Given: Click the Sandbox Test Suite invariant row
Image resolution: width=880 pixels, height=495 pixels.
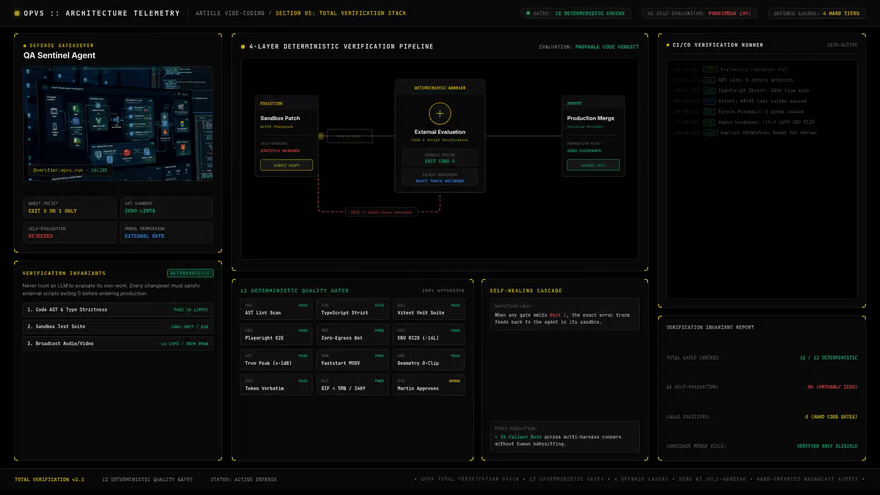Looking at the screenshot, I should pyautogui.click(x=118, y=326).
